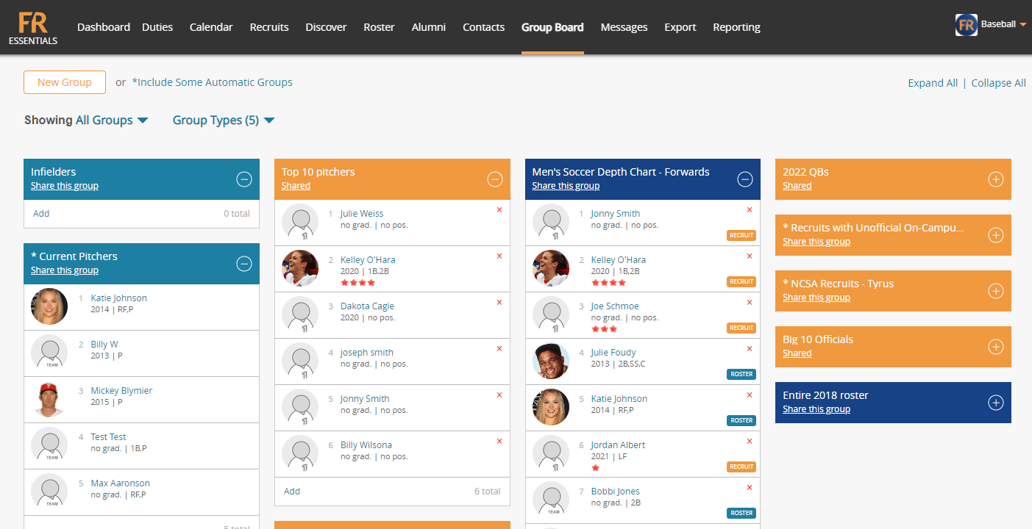Screen dimensions: 1032x529
Task: Expand the Entire 2018 roster group
Action: point(996,403)
